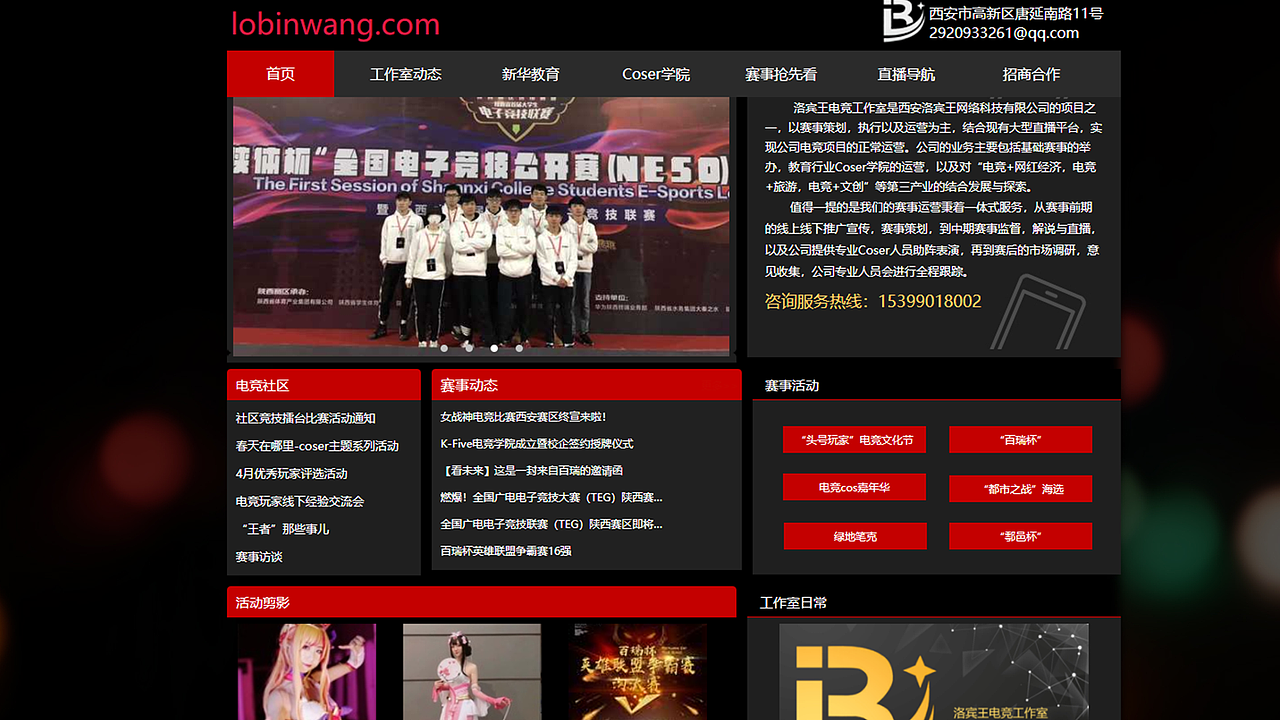Open the 英雄联盟争霸赛 poster thumbnail
The image size is (1280, 720).
(x=638, y=672)
